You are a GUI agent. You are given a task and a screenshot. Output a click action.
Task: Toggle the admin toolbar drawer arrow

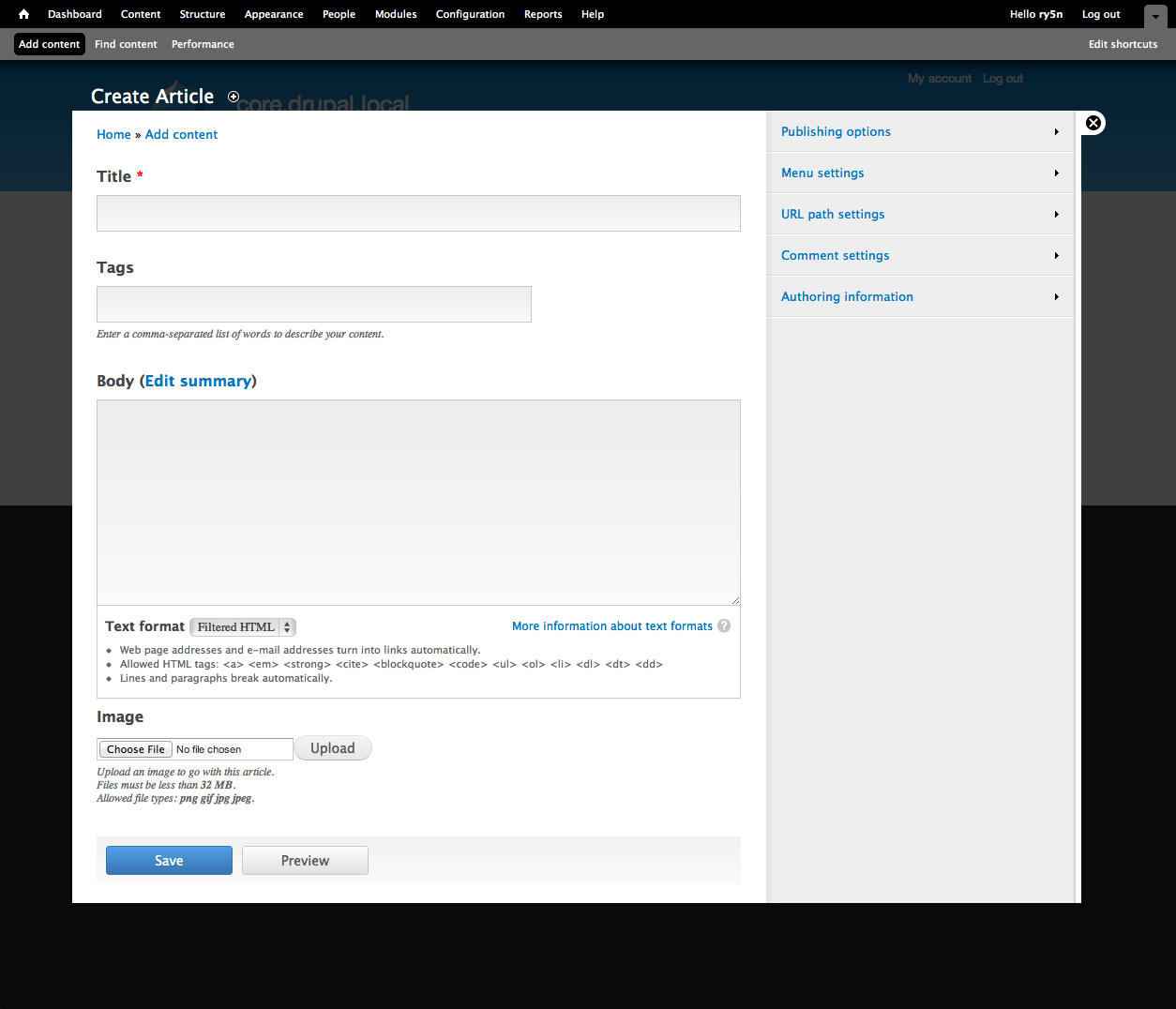1155,16
